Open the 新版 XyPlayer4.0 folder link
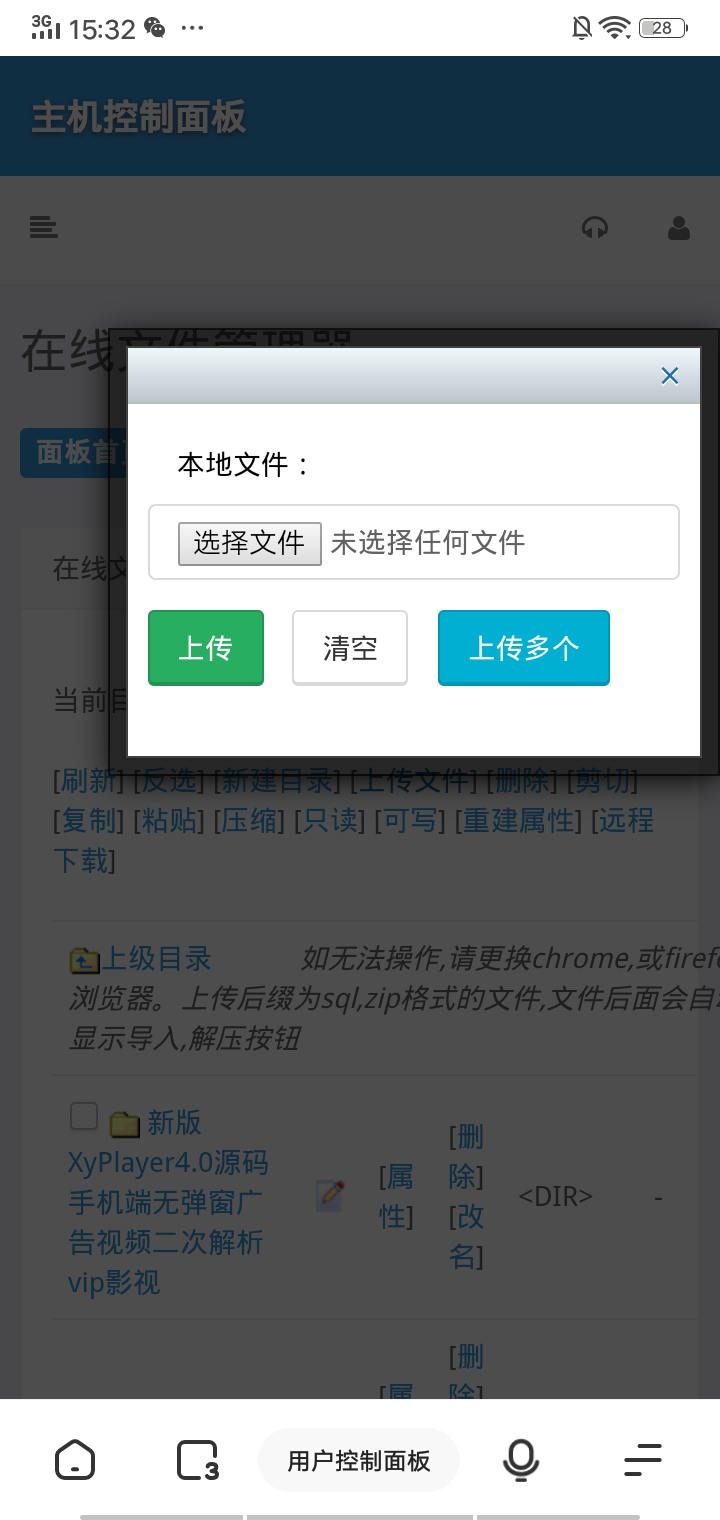This screenshot has width=720, height=1520. coord(167,1202)
